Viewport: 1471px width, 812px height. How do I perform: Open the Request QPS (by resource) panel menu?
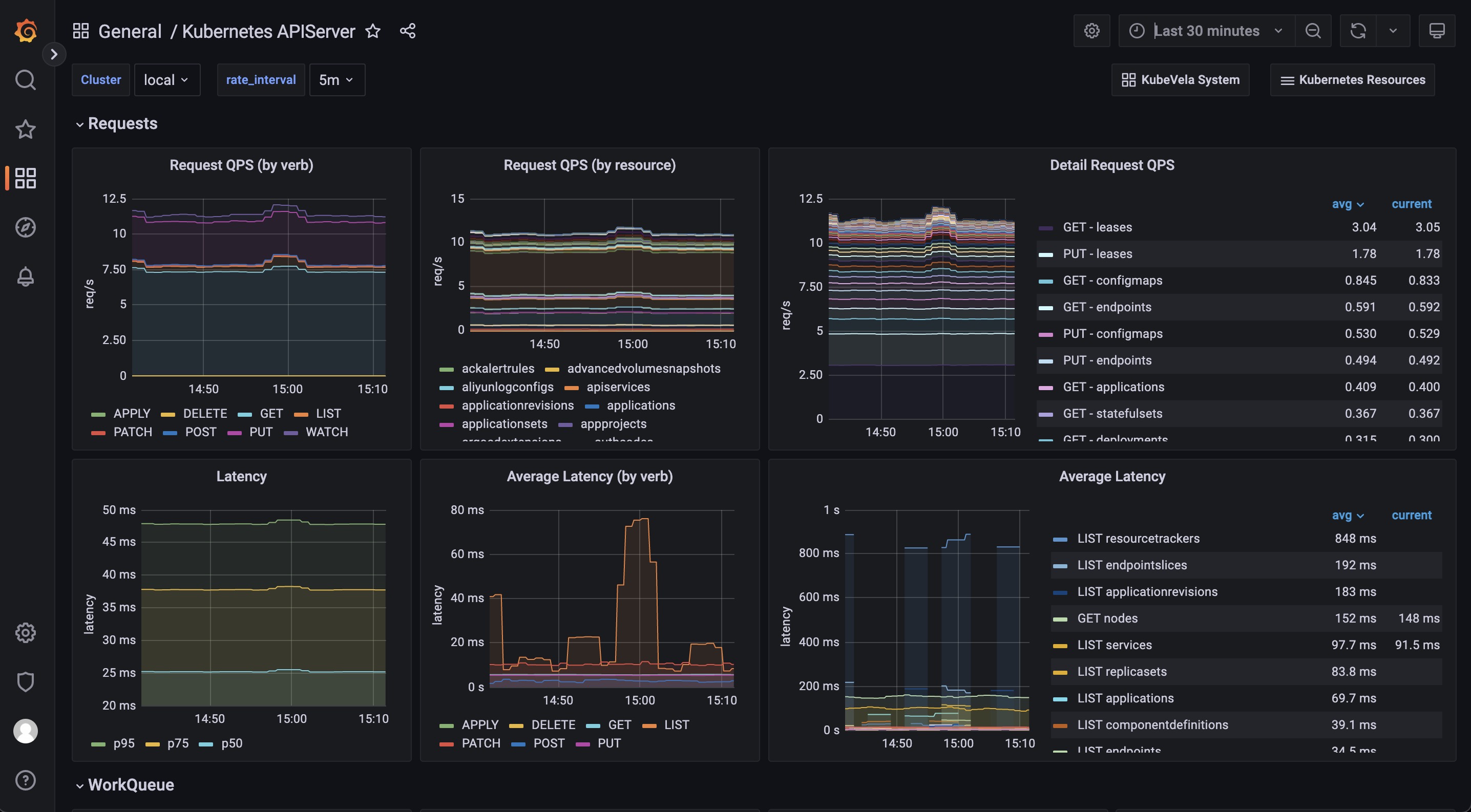click(590, 165)
